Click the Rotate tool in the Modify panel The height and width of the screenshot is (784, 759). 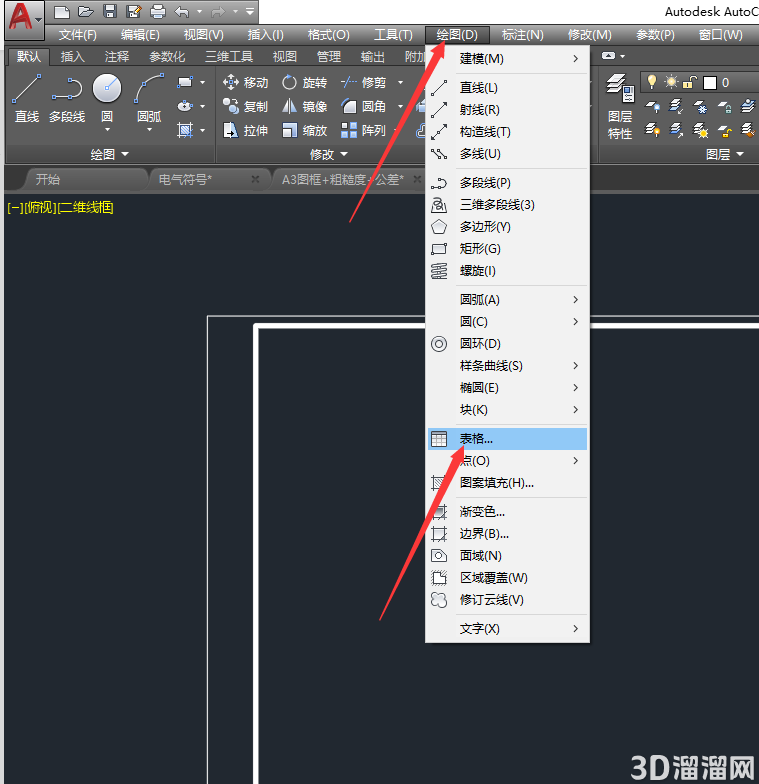tap(304, 82)
